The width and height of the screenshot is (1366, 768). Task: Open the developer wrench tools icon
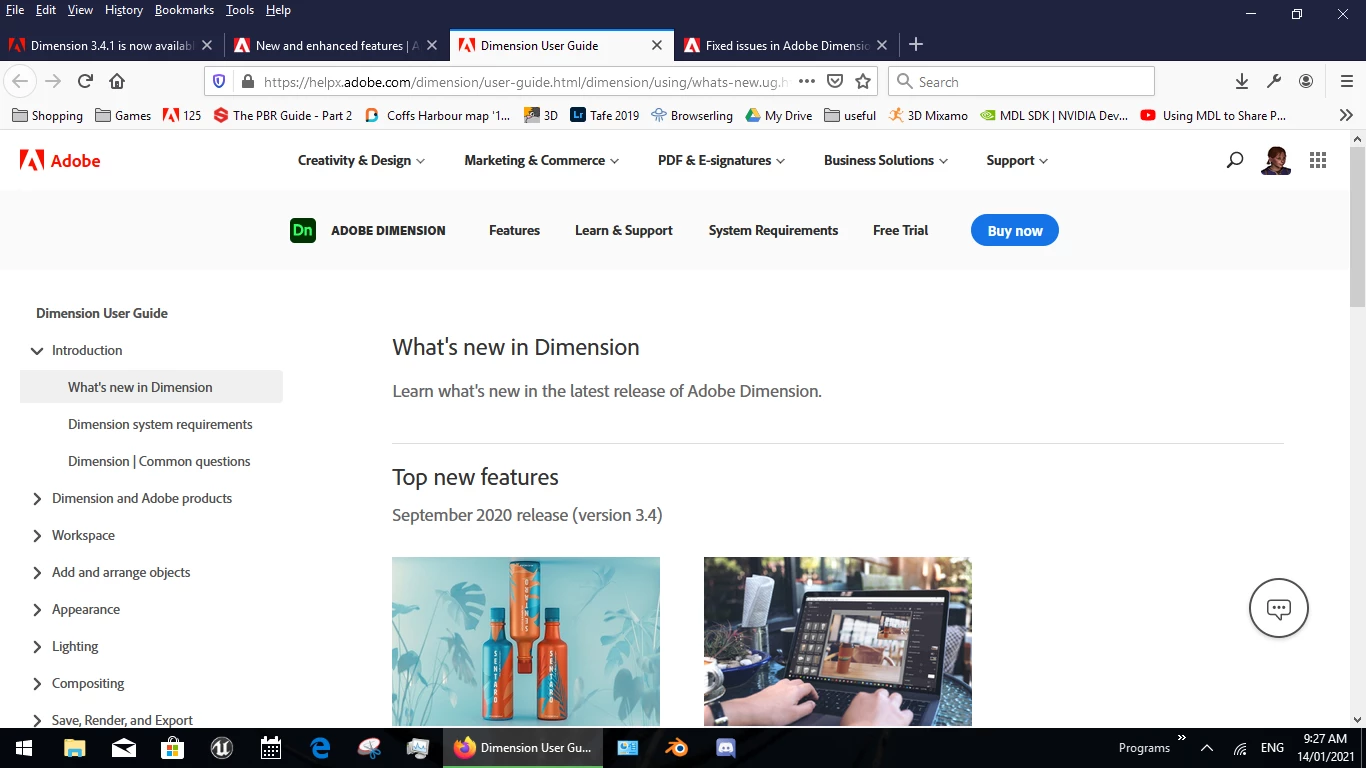click(x=1274, y=81)
